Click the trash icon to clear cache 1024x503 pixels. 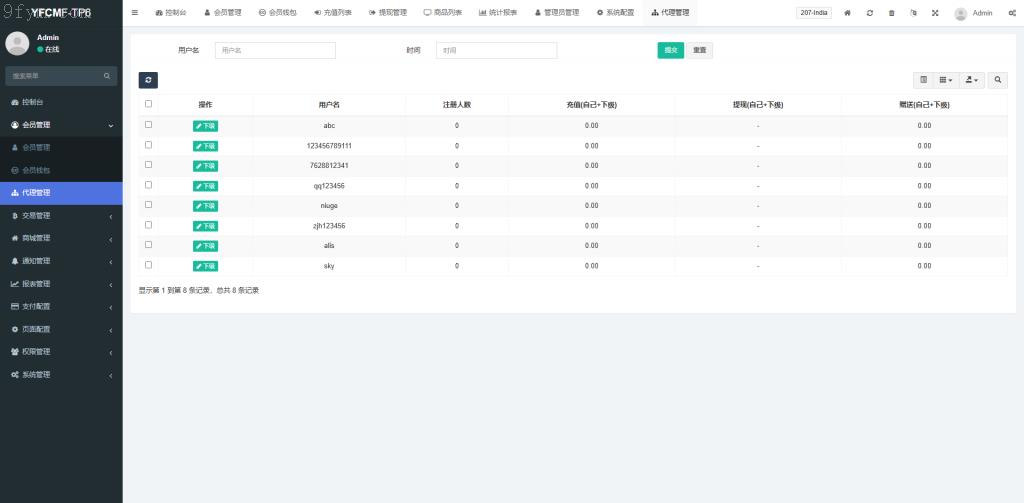tap(891, 13)
